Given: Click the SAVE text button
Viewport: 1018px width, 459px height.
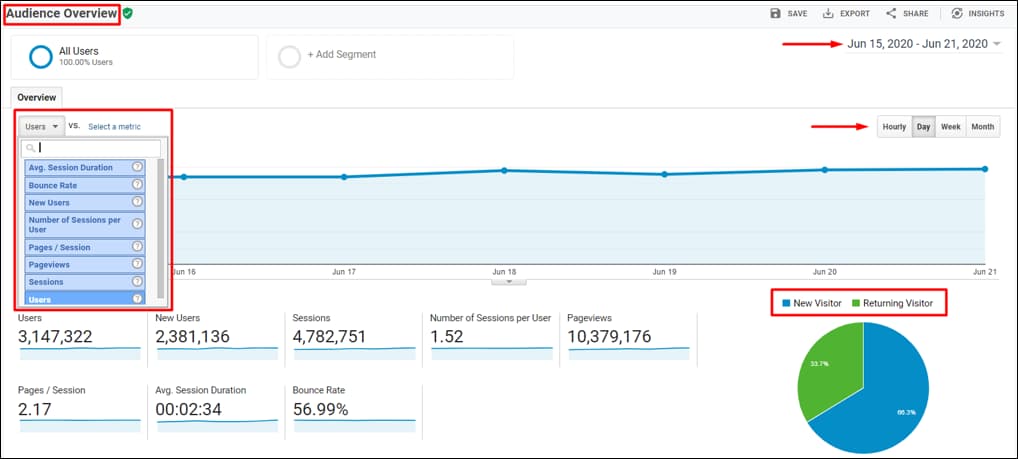Looking at the screenshot, I should (x=797, y=14).
